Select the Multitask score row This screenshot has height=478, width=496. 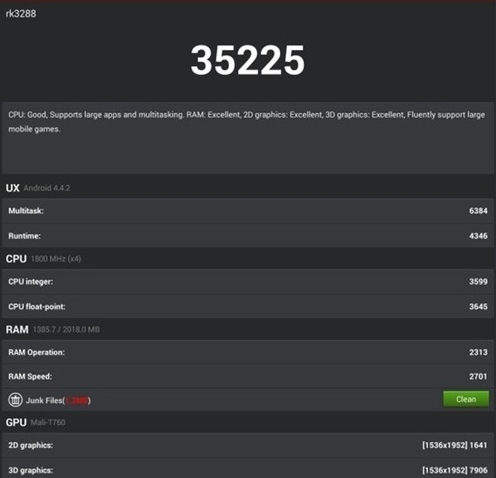coord(248,211)
